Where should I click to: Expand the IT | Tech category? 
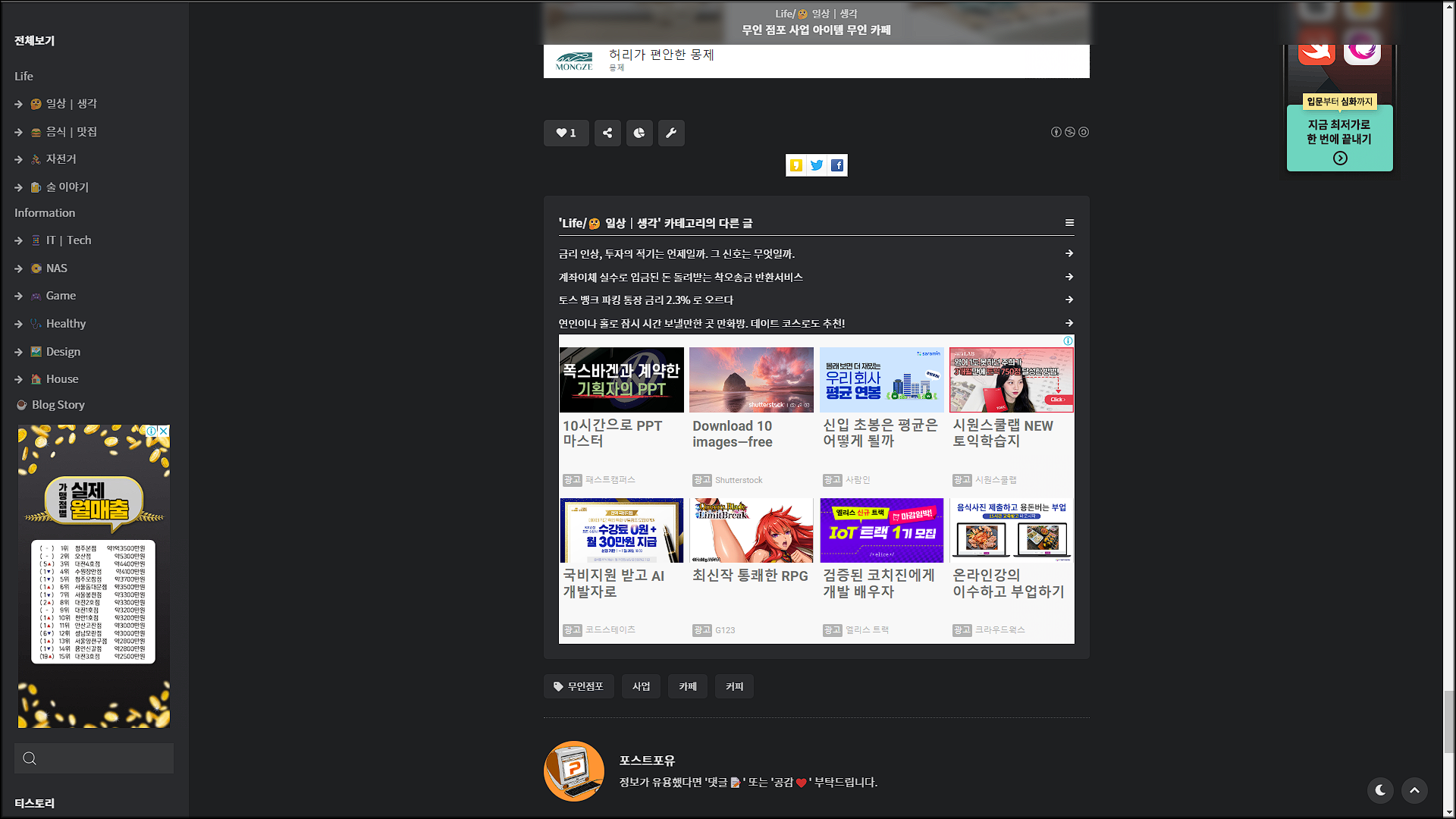[x=68, y=240]
